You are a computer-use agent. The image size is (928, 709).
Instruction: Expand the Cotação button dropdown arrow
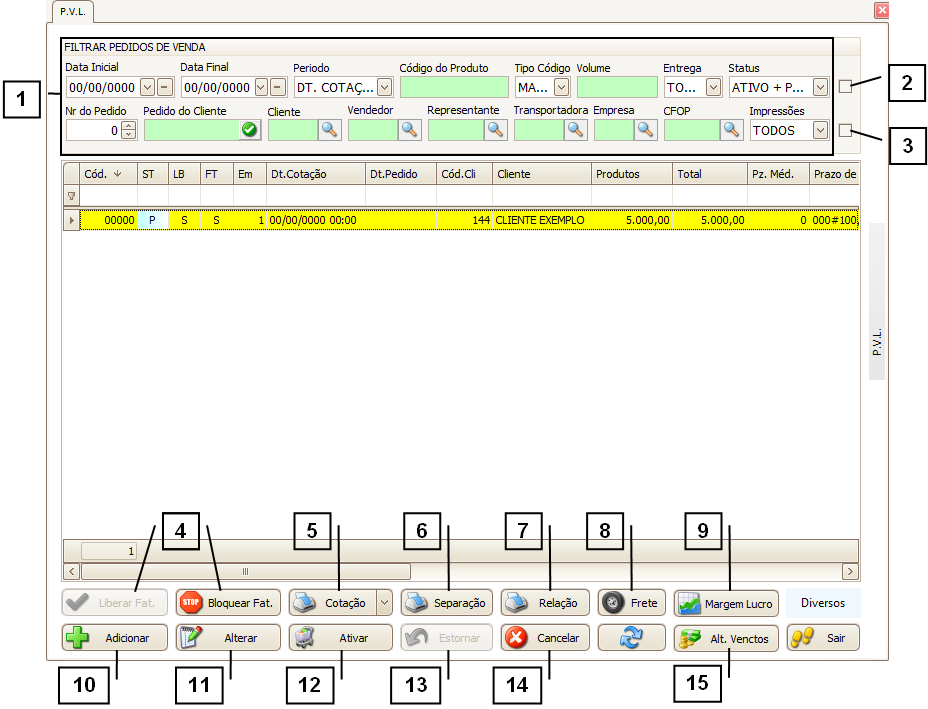(x=384, y=603)
